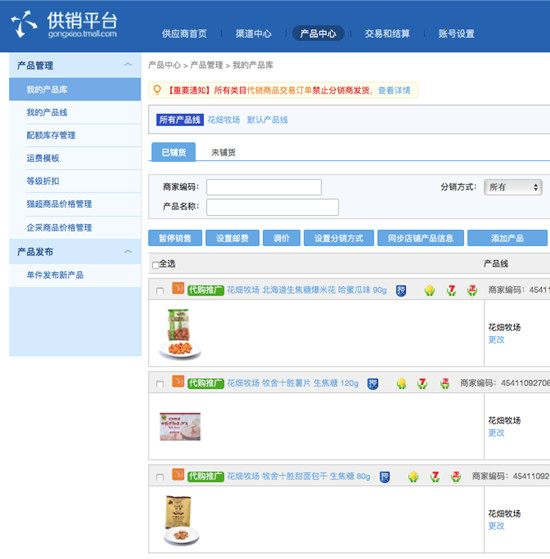Collapse the 产品发布 sidebar section

coord(128,252)
